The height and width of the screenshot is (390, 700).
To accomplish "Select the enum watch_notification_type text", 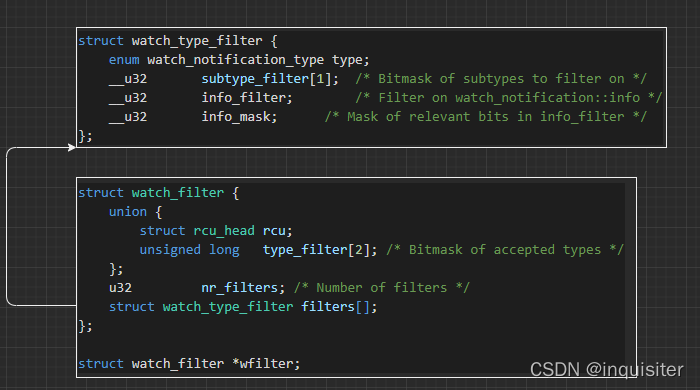I will 216,60.
